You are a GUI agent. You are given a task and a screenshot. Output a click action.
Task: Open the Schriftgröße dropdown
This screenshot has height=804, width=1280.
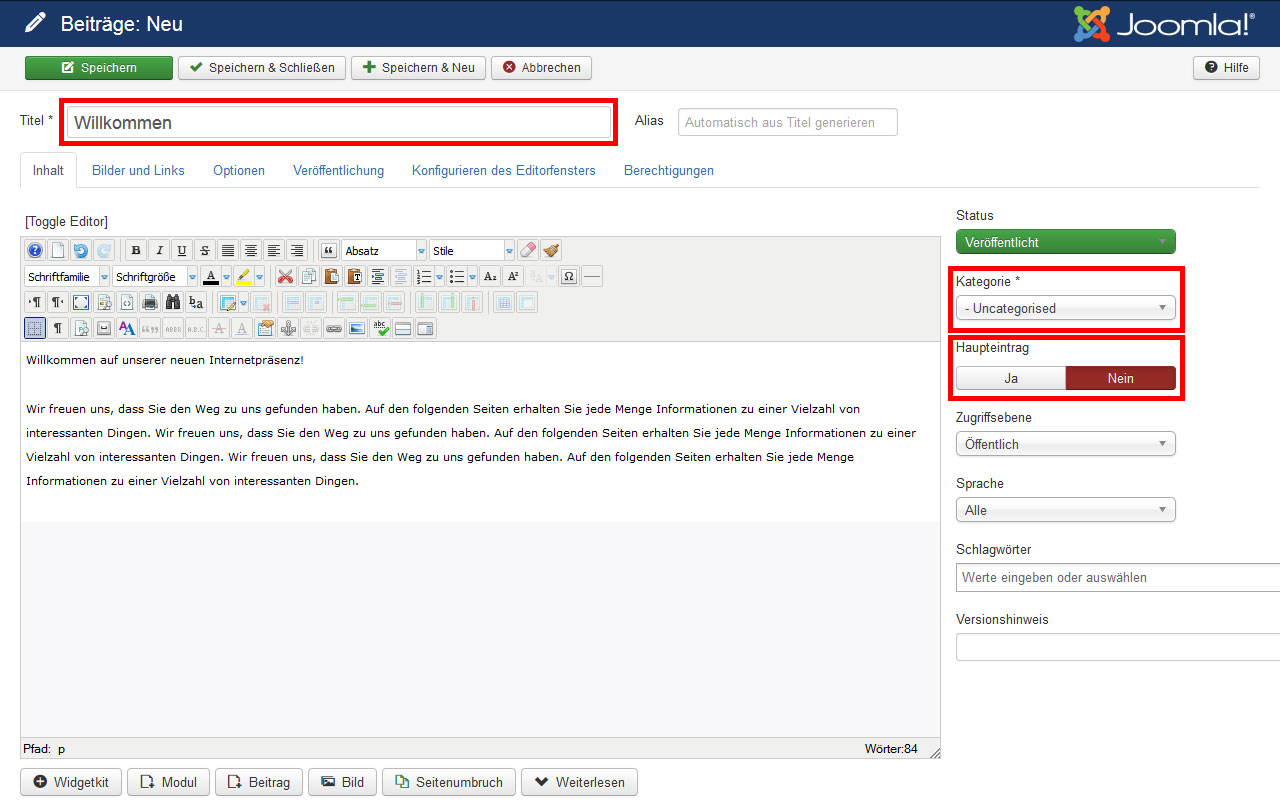point(155,277)
